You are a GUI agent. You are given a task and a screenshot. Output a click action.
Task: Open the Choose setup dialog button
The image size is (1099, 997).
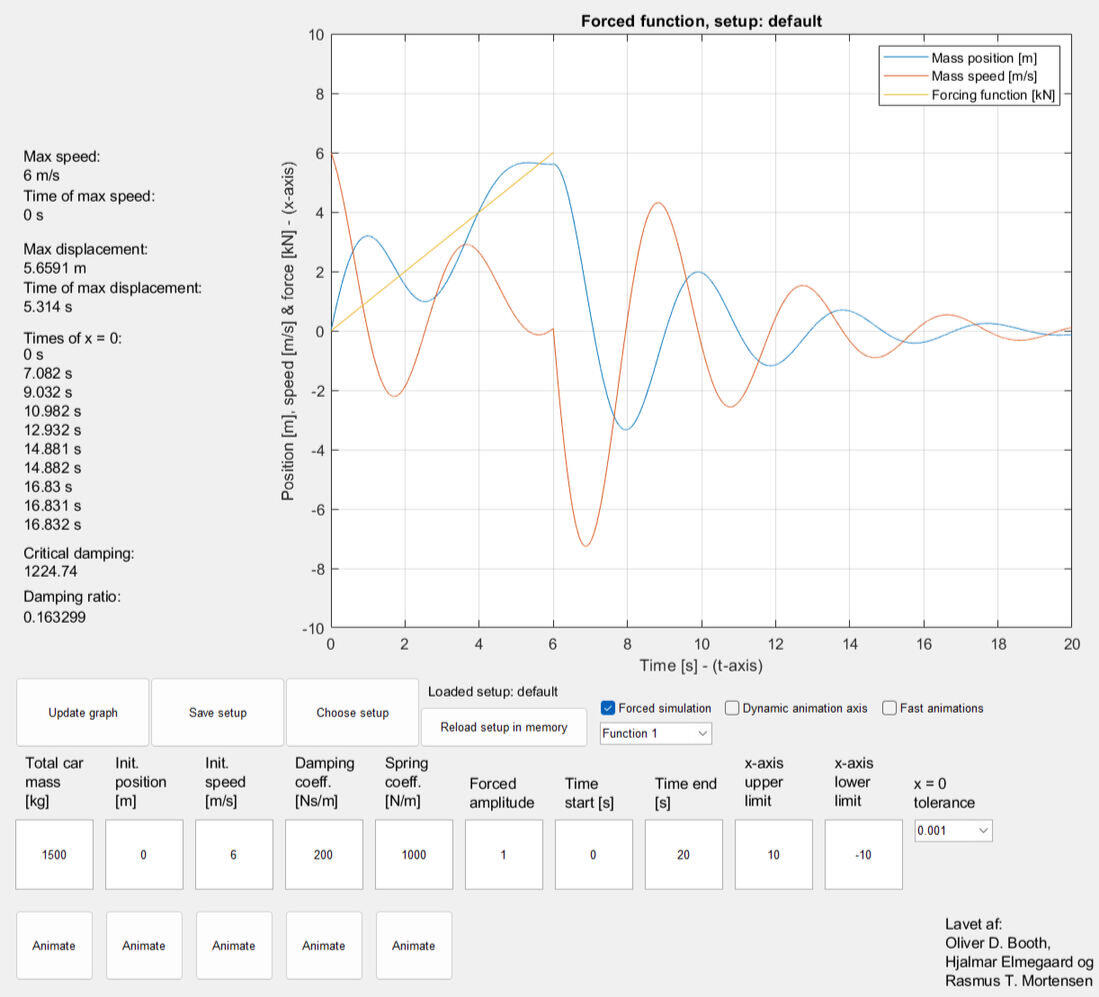point(352,712)
